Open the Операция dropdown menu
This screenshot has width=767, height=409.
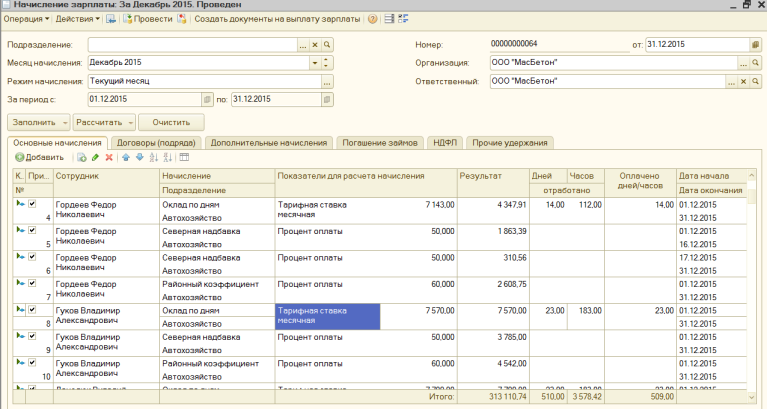26,19
